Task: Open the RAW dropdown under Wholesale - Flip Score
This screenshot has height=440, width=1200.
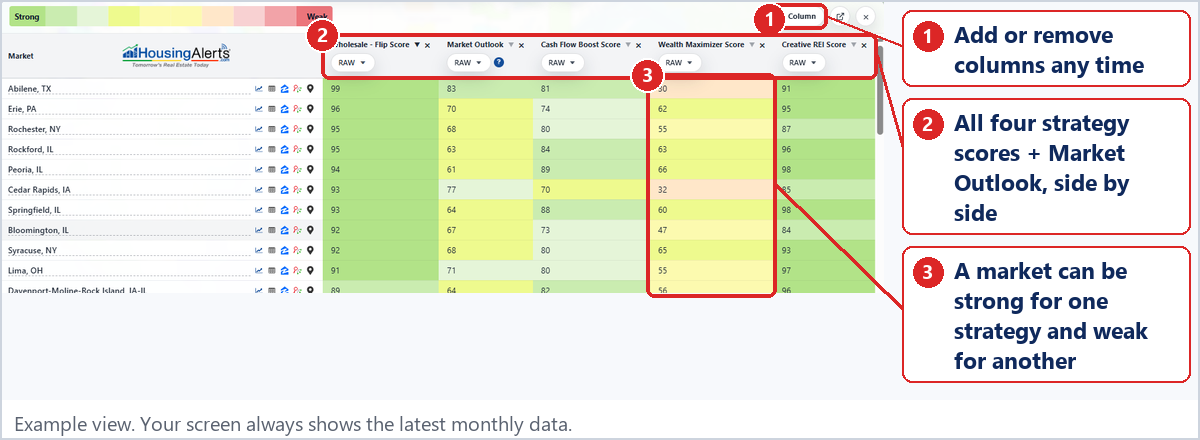Action: click(352, 62)
